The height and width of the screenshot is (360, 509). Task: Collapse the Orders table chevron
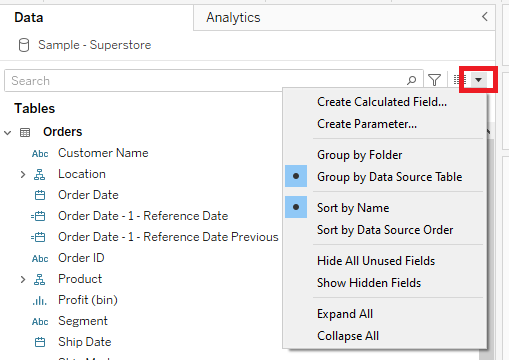click(8, 133)
